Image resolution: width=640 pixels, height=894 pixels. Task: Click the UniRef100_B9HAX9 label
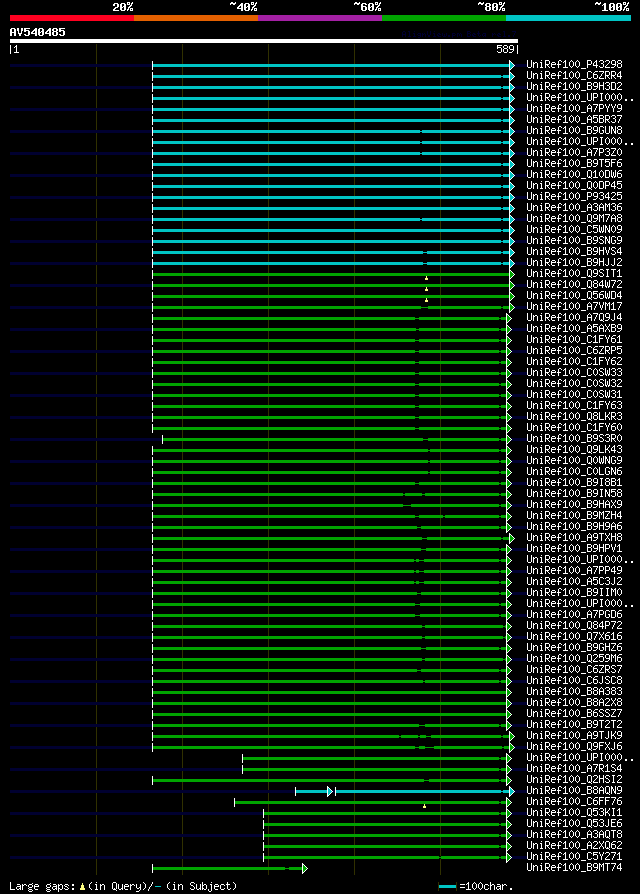coord(574,505)
